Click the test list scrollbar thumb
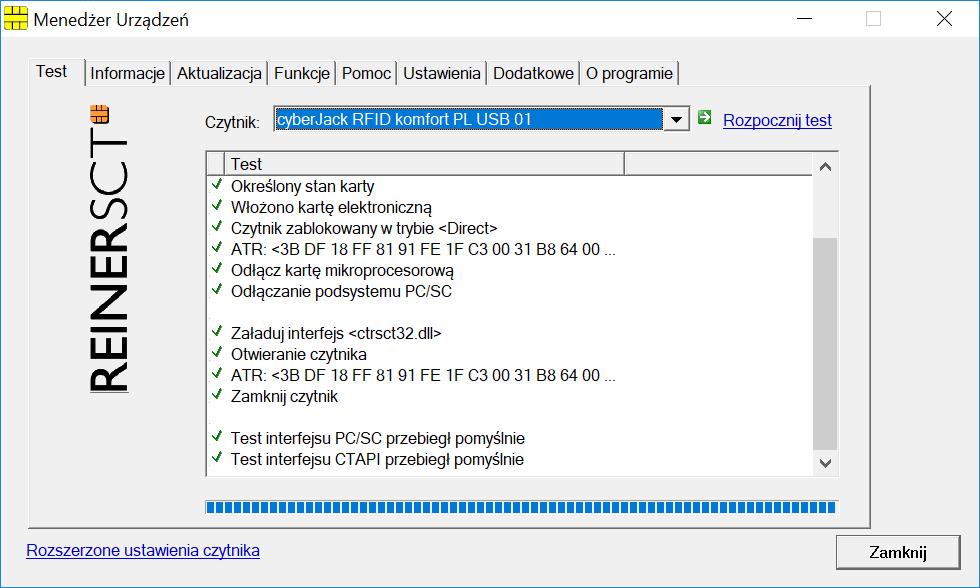The height and width of the screenshot is (588, 980). tap(825, 344)
